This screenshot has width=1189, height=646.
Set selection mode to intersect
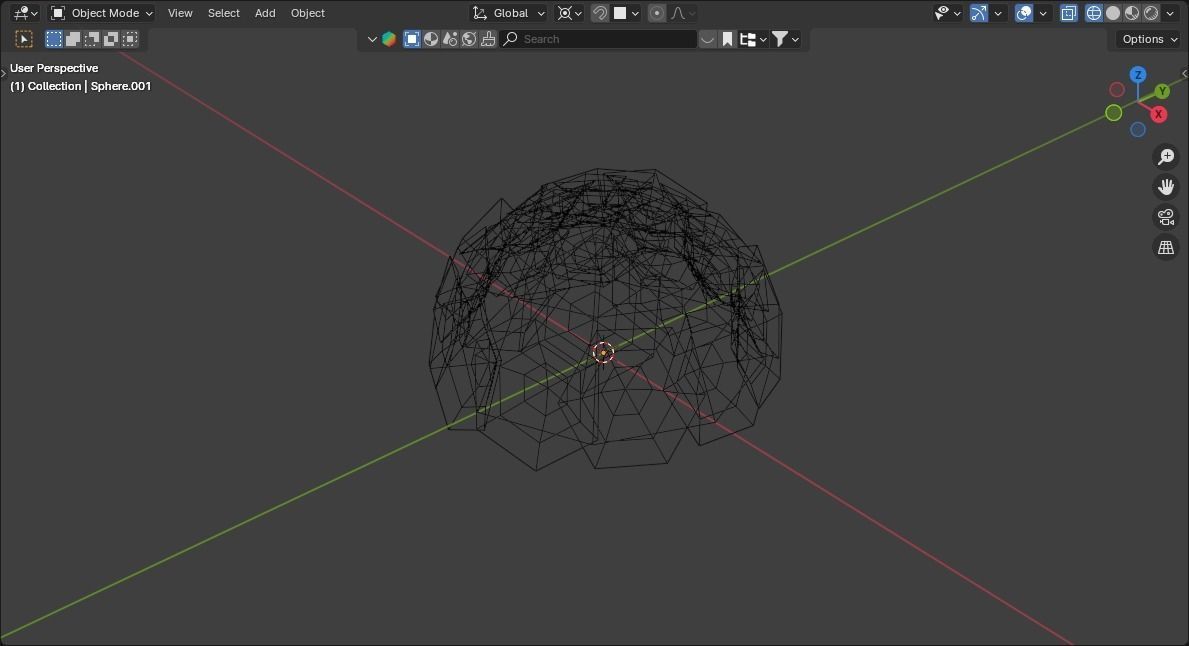[x=130, y=39]
